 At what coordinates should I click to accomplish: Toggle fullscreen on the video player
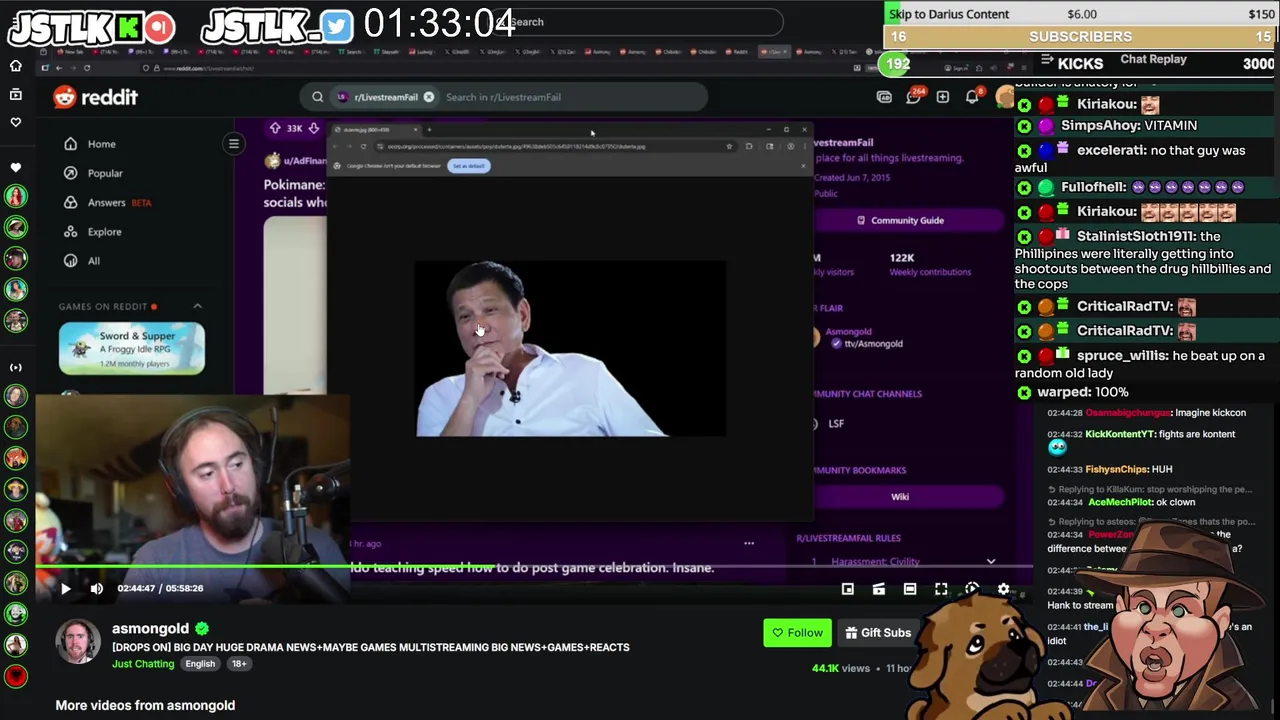pos(941,590)
